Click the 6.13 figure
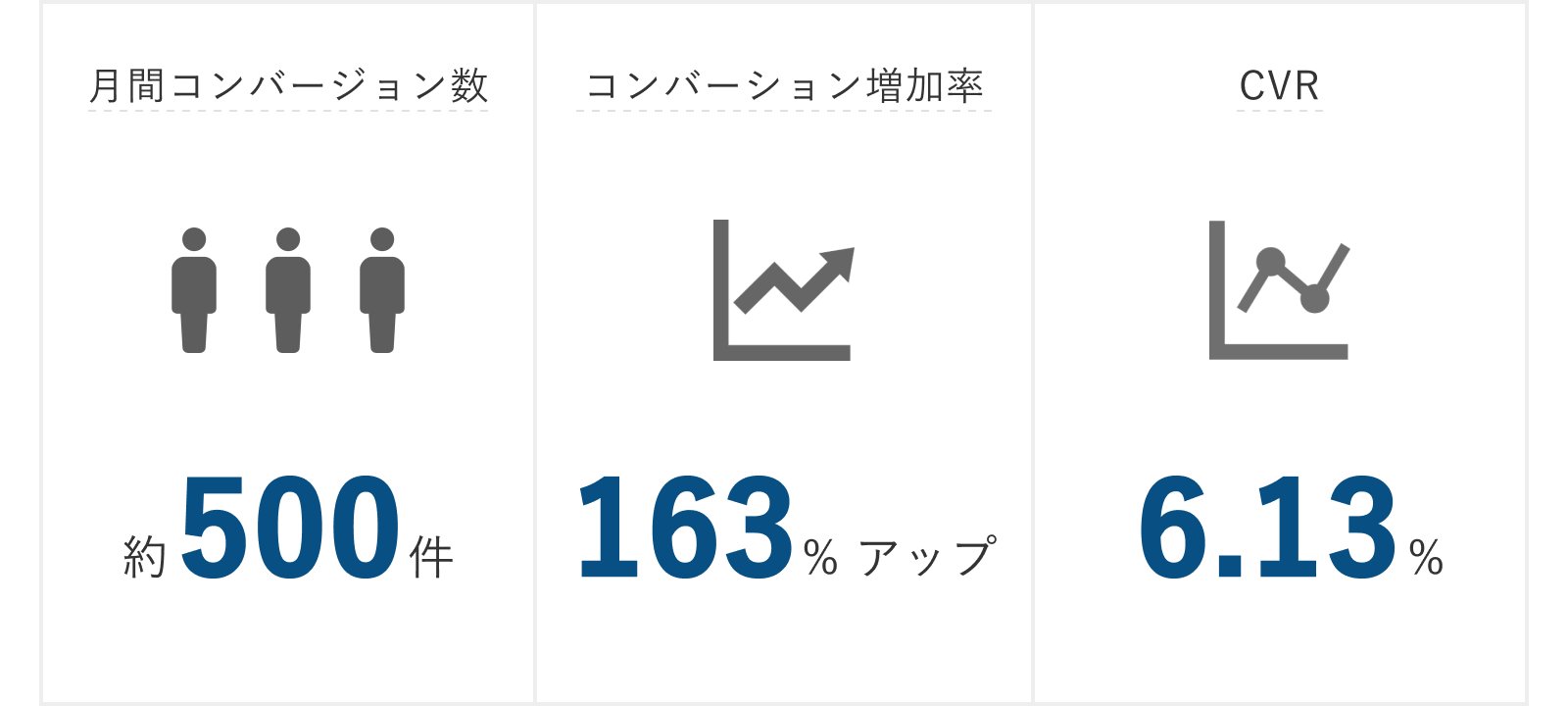Screen dimensions: 1568x706 (1267, 528)
